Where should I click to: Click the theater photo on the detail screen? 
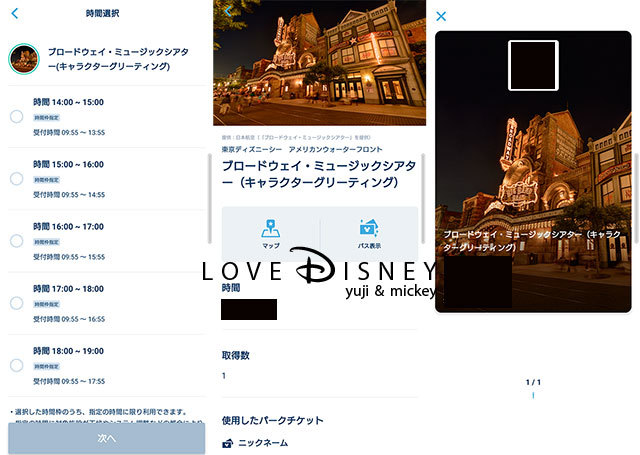320,62
